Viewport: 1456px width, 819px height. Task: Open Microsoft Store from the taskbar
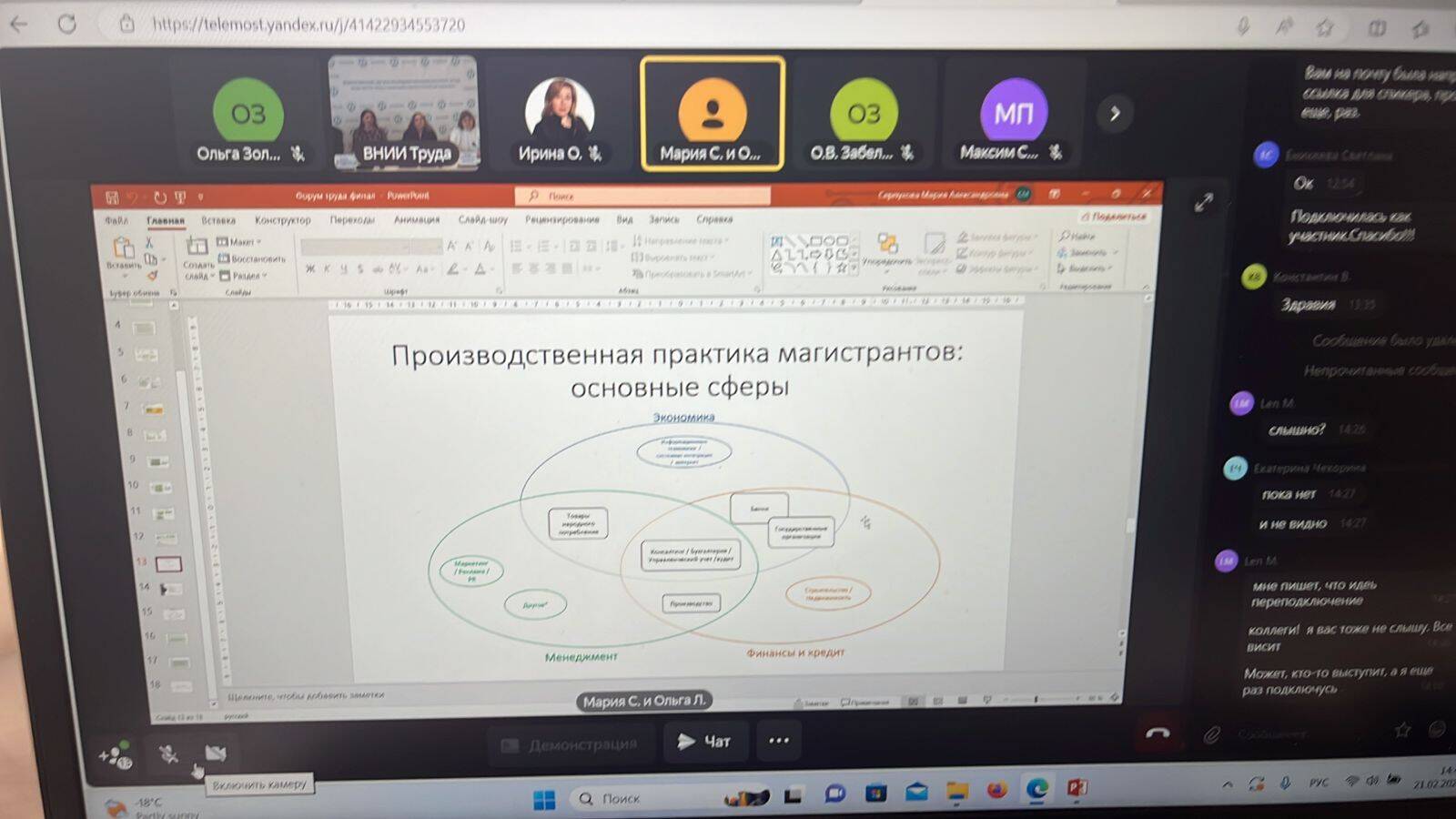tap(875, 794)
